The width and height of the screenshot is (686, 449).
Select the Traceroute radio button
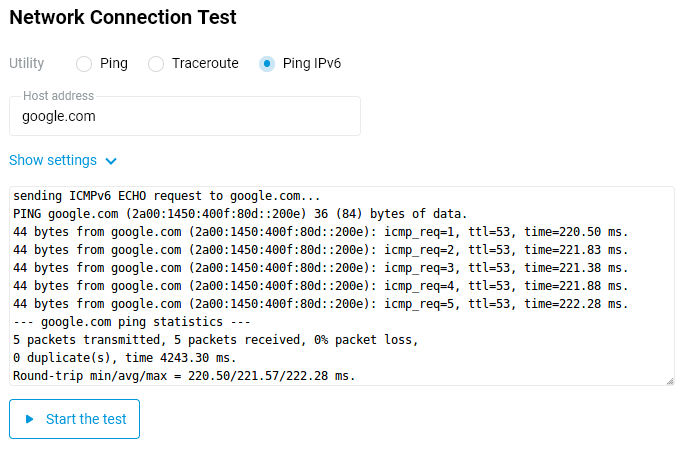(156, 64)
